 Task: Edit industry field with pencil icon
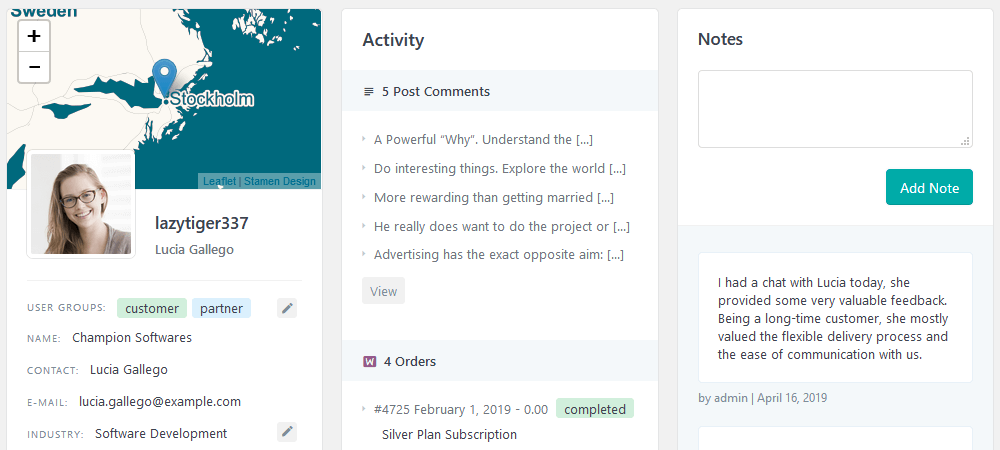[x=287, y=432]
